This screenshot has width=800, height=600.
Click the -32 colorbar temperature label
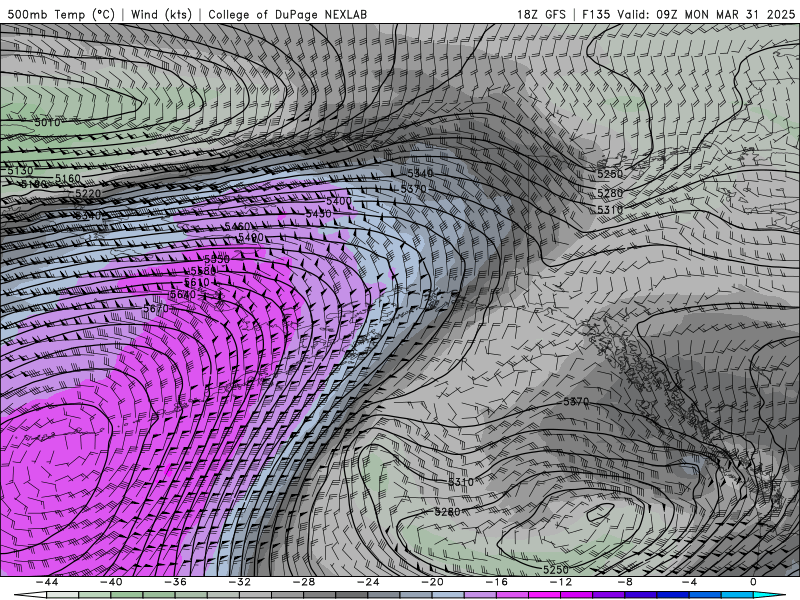click(240, 582)
